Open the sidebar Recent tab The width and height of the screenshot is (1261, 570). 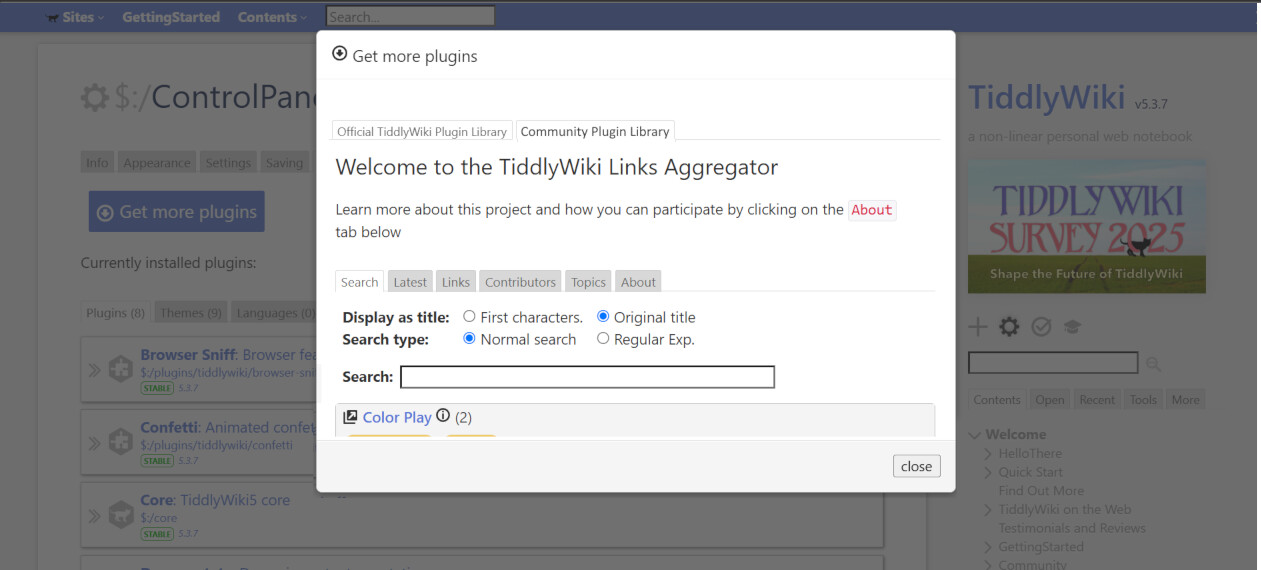(1097, 399)
